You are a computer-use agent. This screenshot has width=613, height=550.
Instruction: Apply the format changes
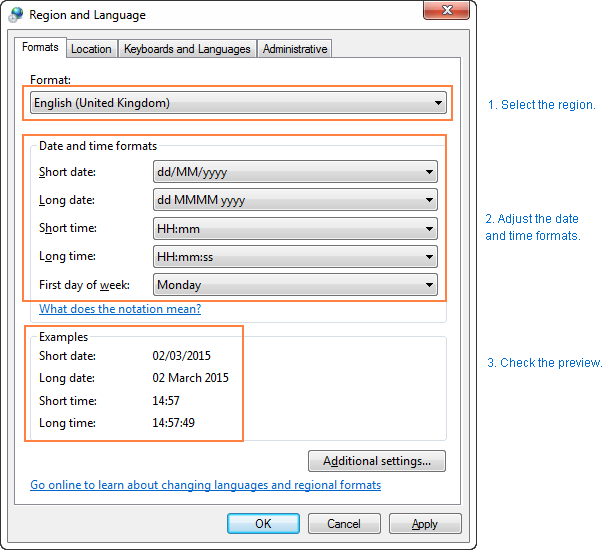point(425,523)
